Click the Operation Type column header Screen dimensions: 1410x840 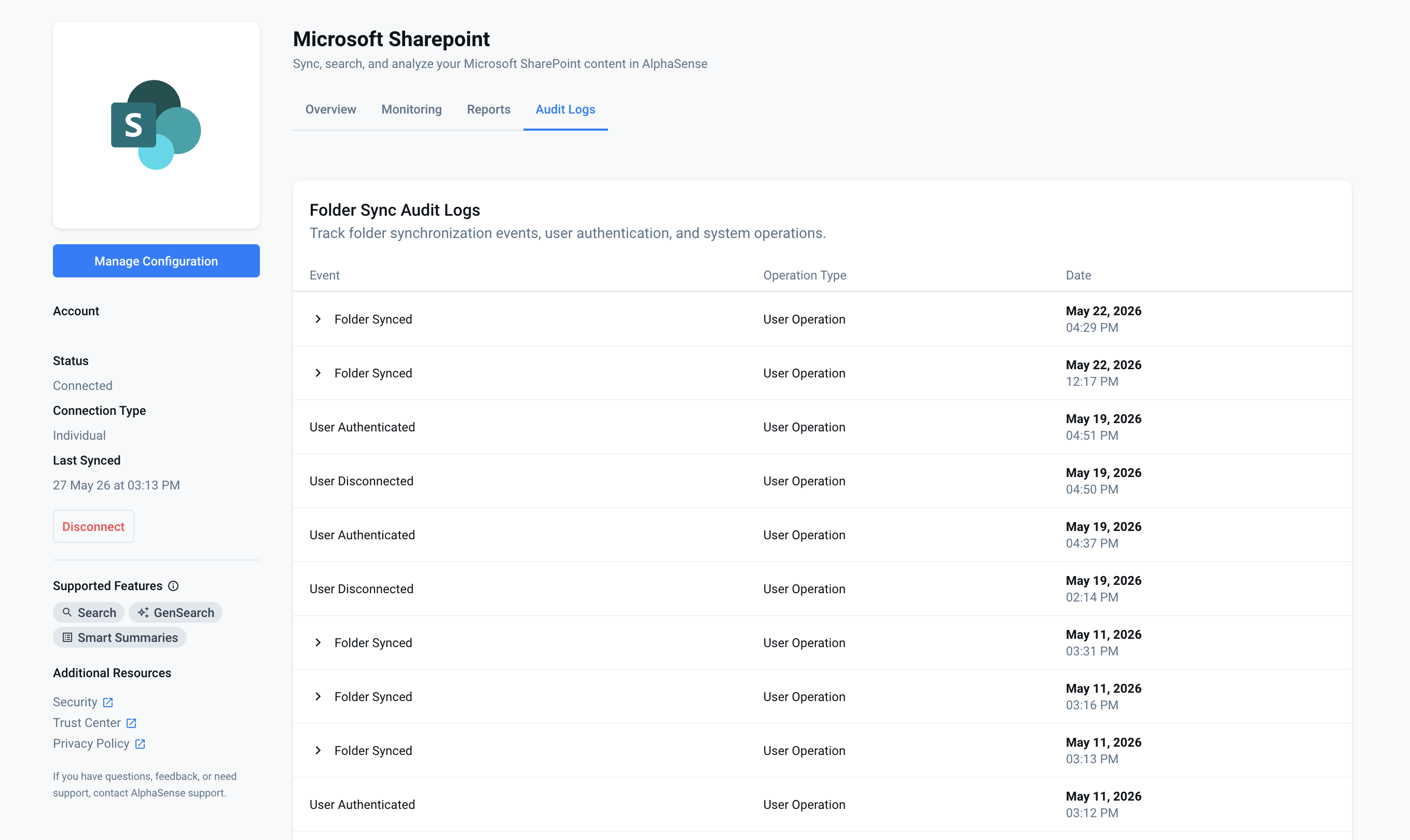(x=805, y=275)
